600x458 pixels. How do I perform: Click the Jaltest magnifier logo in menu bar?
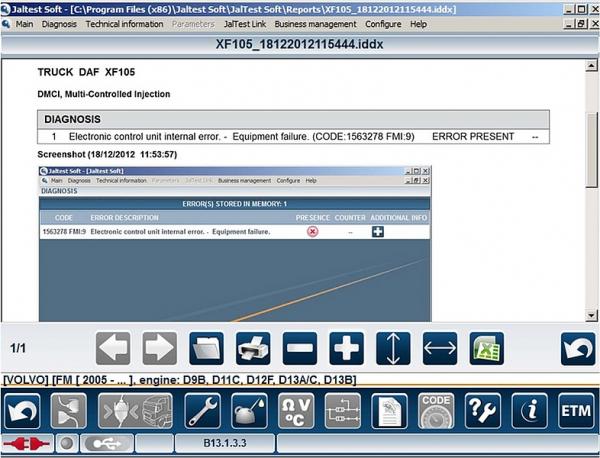click(6, 24)
